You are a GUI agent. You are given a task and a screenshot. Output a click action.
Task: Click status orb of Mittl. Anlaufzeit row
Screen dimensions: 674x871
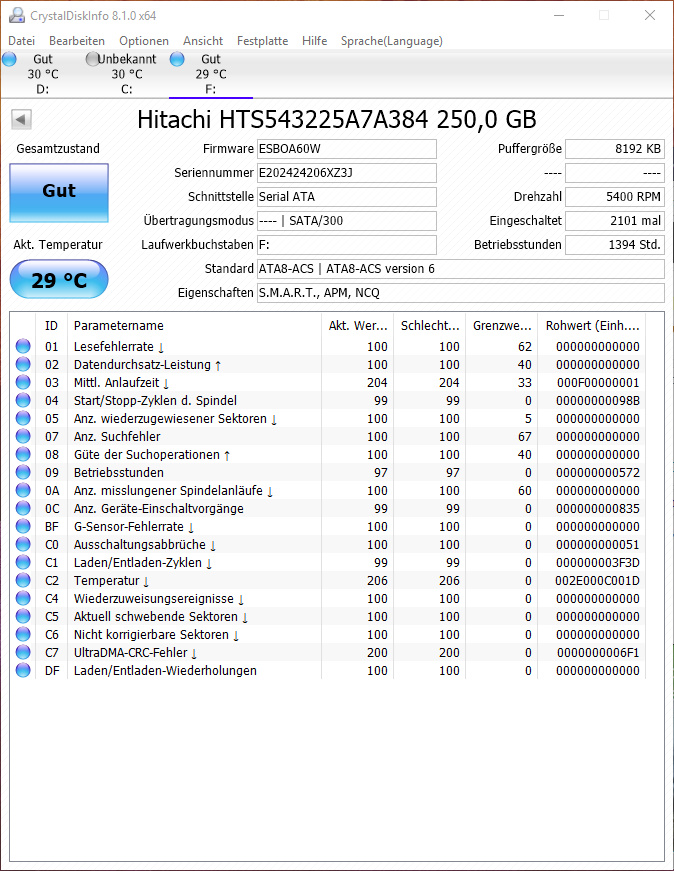pos(23,382)
